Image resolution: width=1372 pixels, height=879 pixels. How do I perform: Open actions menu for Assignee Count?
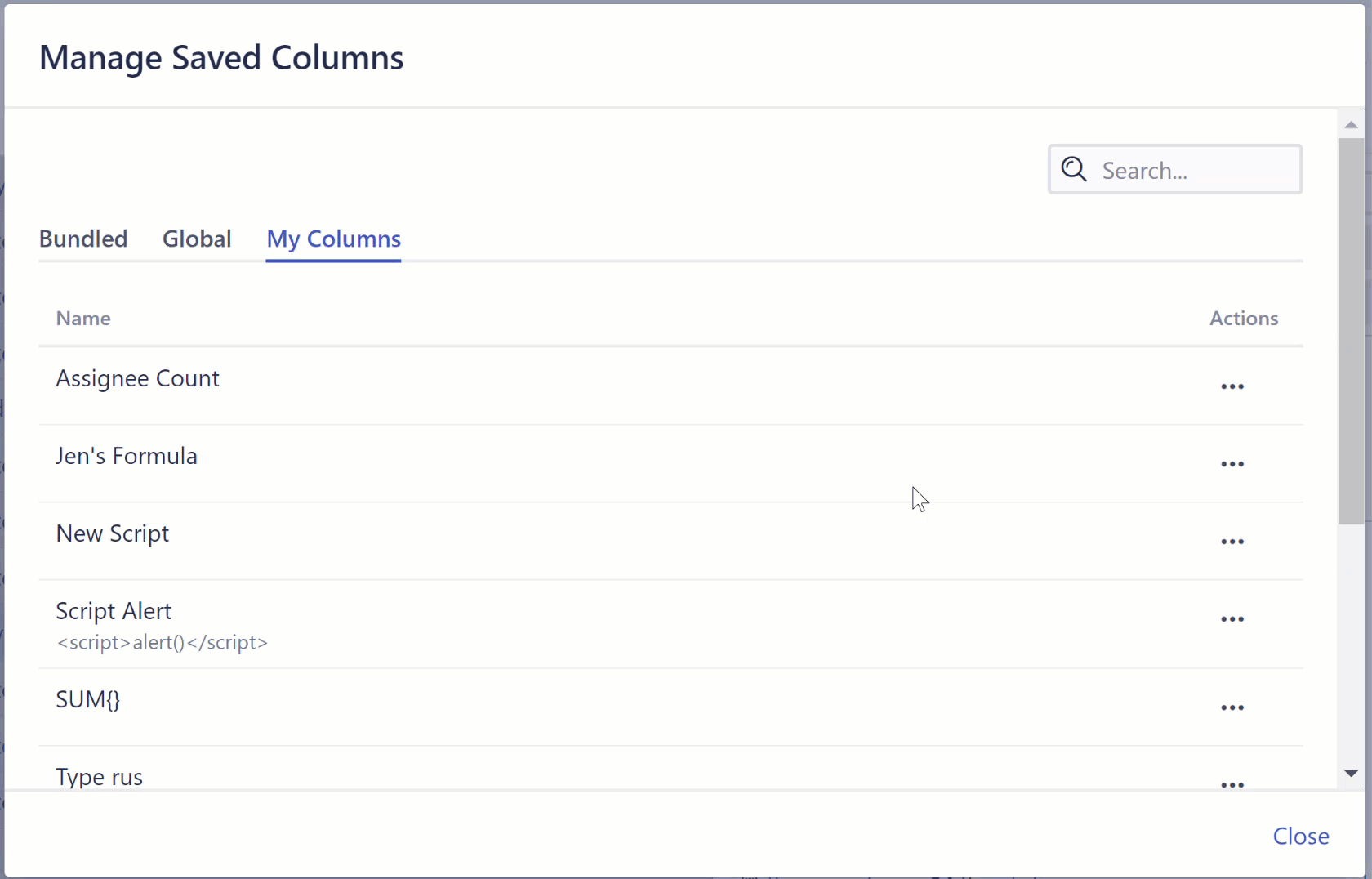(1232, 386)
